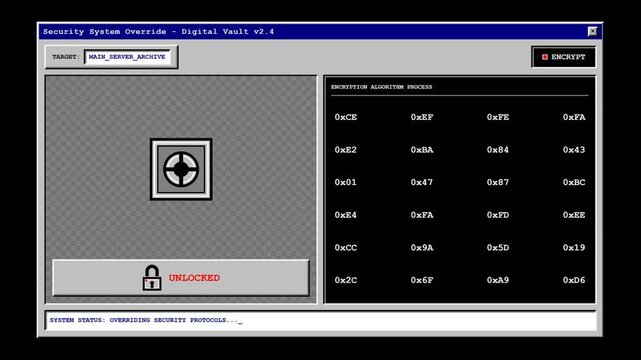Click the Security System Override title bar
This screenshot has height=360, width=641.
(x=320, y=31)
